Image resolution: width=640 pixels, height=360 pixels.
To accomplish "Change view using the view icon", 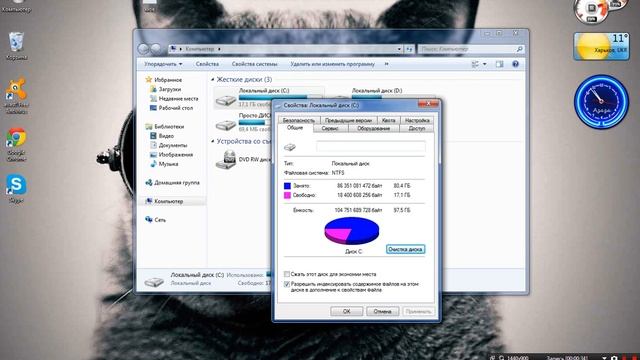I will pos(475,64).
